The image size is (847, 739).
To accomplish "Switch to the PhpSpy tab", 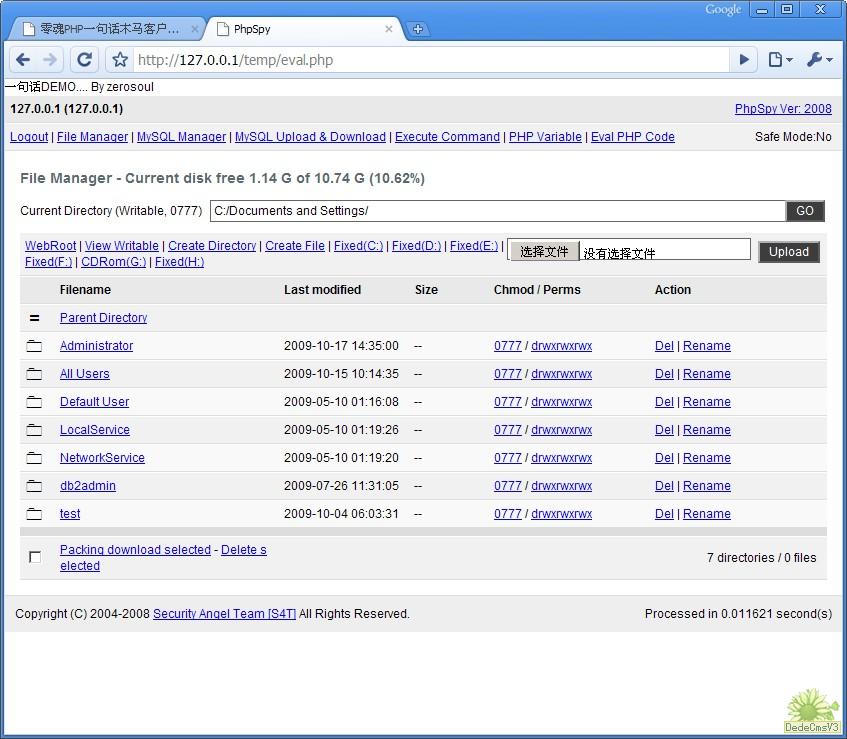I will pyautogui.click(x=302, y=29).
